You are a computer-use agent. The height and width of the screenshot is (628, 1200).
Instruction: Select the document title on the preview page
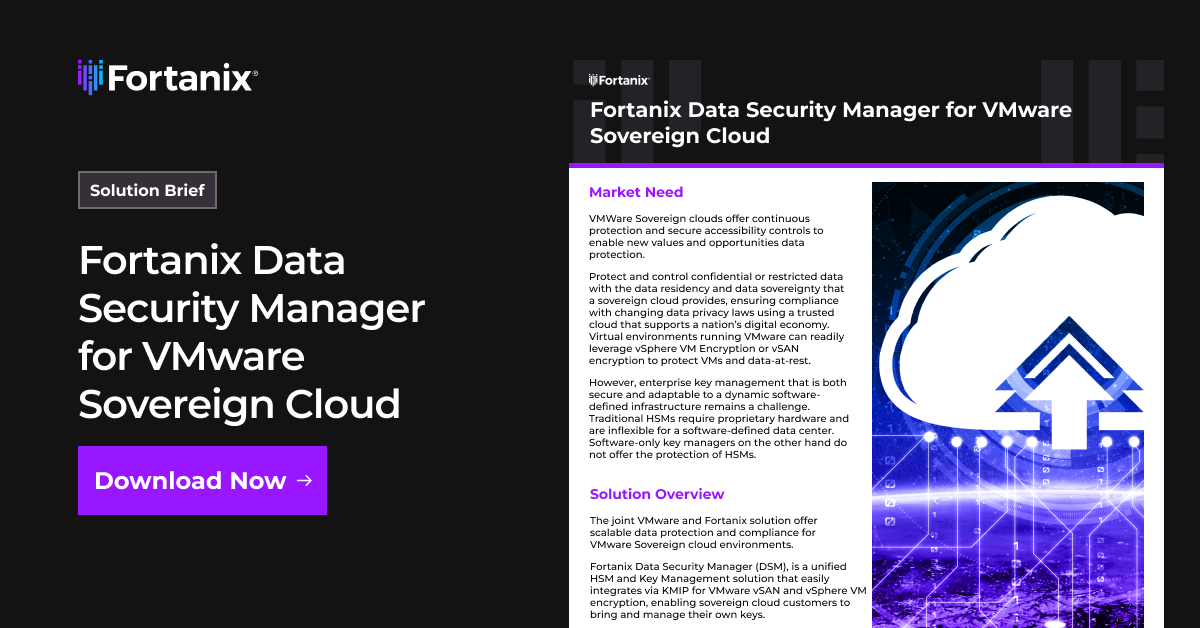point(831,122)
